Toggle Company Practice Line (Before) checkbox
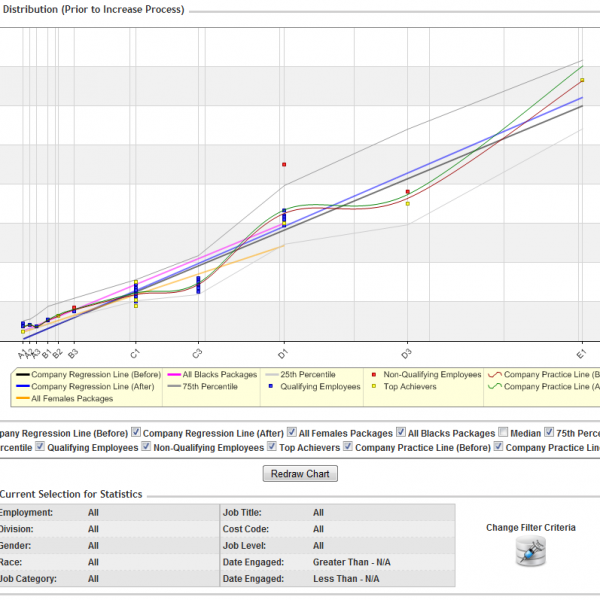 pos(347,446)
